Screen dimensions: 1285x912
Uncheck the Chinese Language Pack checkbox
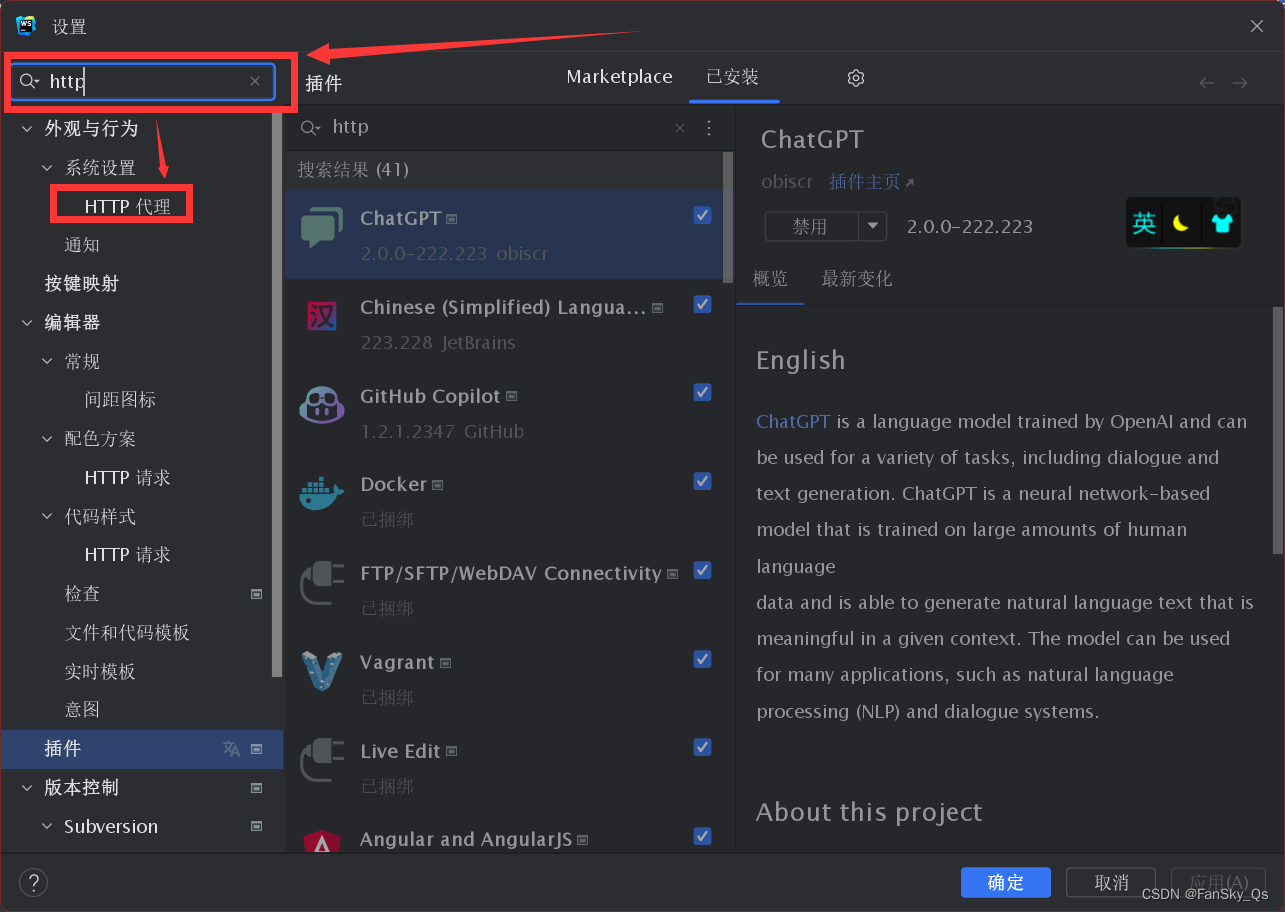tap(702, 304)
